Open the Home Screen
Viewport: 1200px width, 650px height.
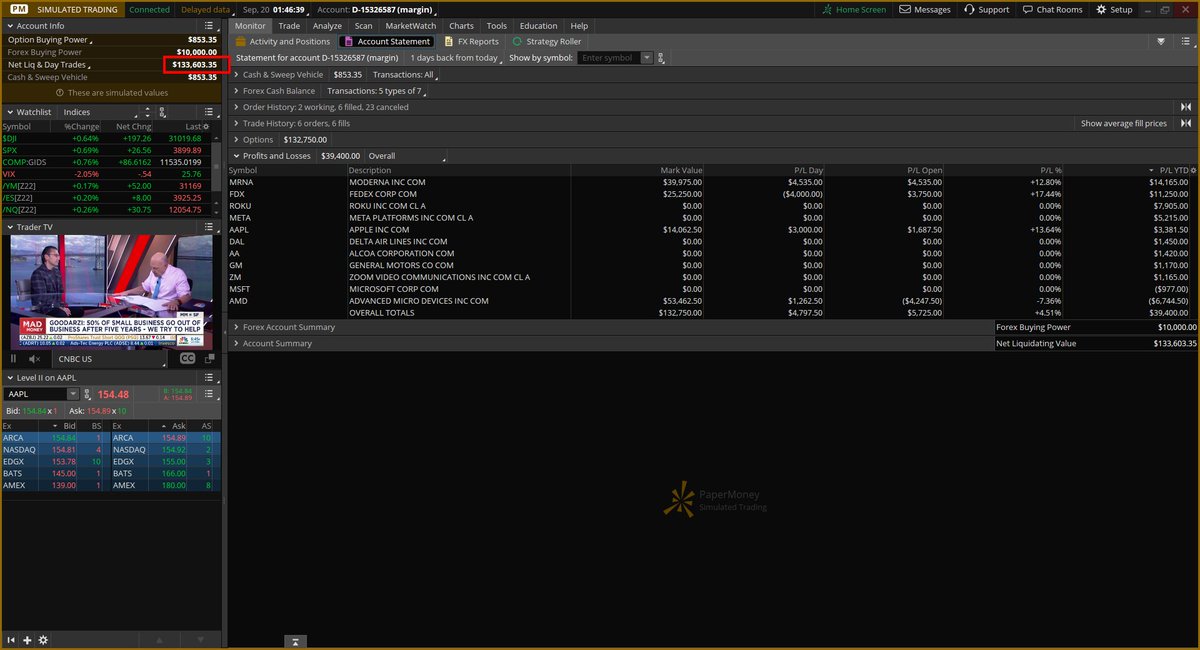pos(852,9)
